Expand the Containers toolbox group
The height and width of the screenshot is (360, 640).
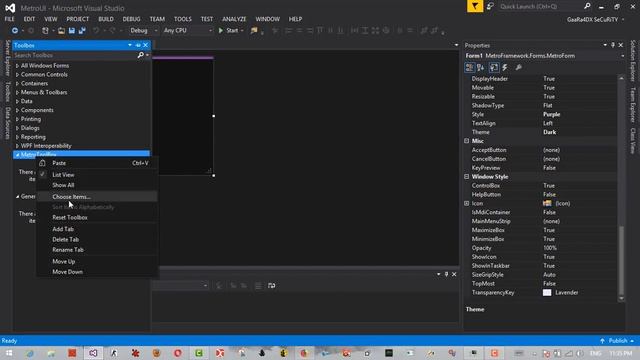(17, 84)
